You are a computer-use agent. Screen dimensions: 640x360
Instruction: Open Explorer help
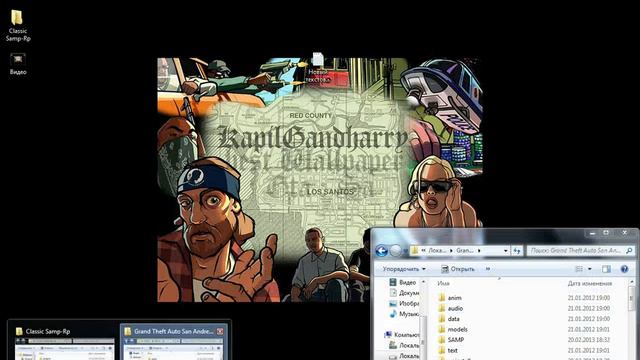[x=624, y=269]
